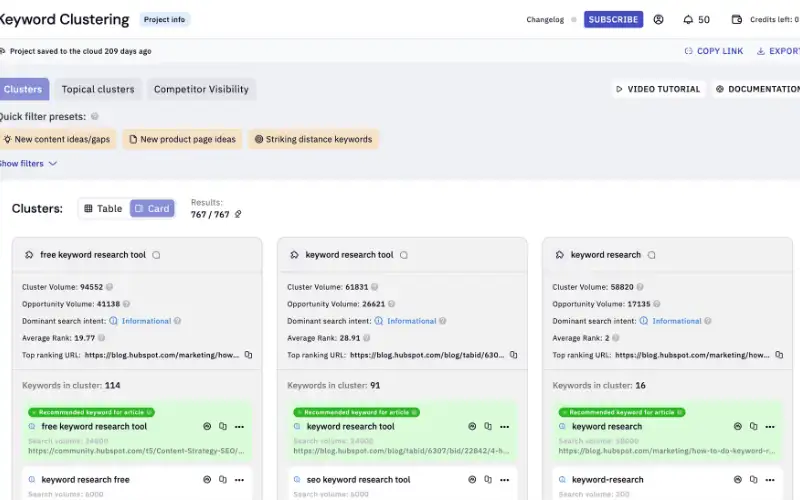
Task: Apply New product page ideas preset
Action: (183, 139)
